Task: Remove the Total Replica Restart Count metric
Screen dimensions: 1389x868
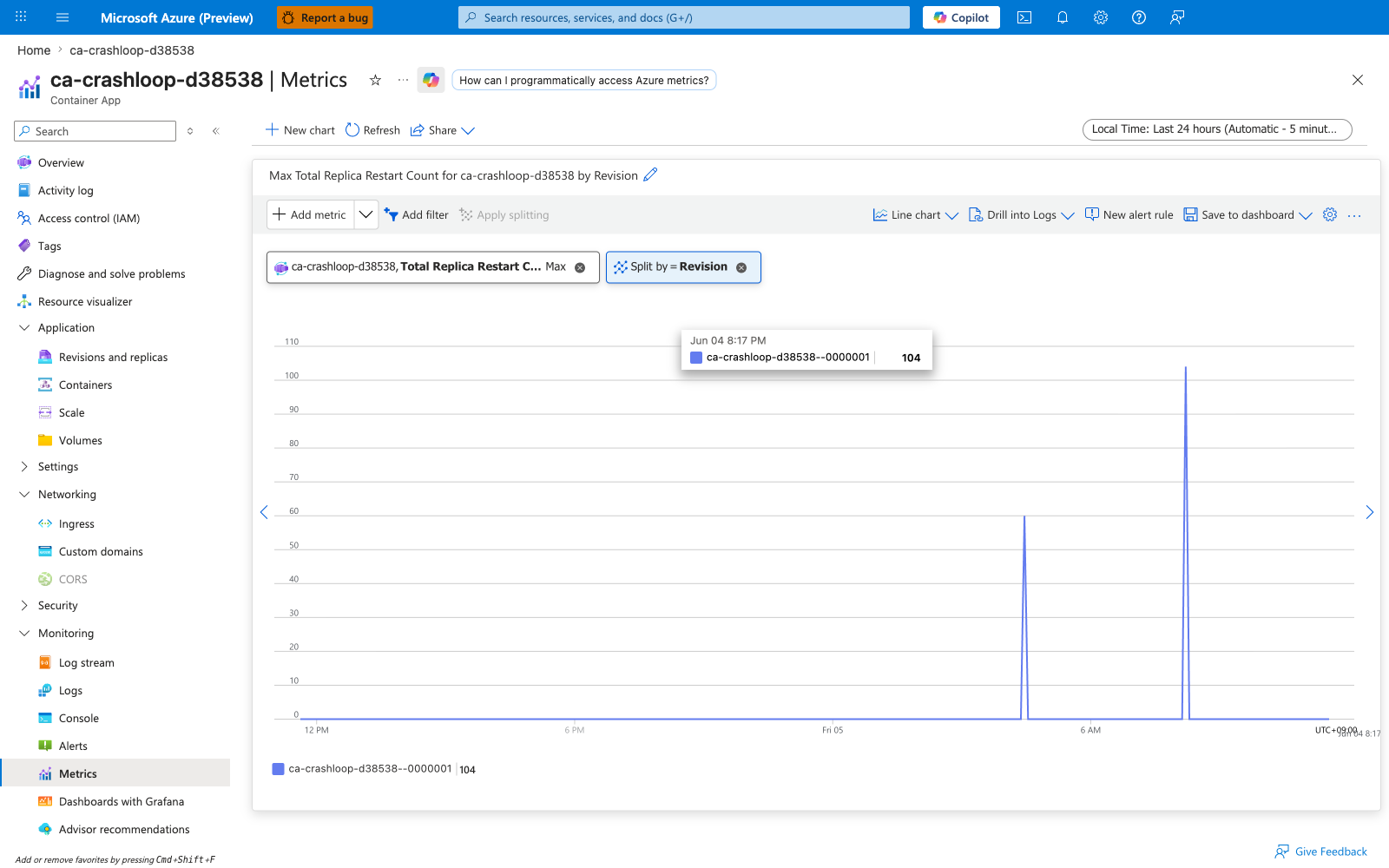Action: [x=580, y=267]
